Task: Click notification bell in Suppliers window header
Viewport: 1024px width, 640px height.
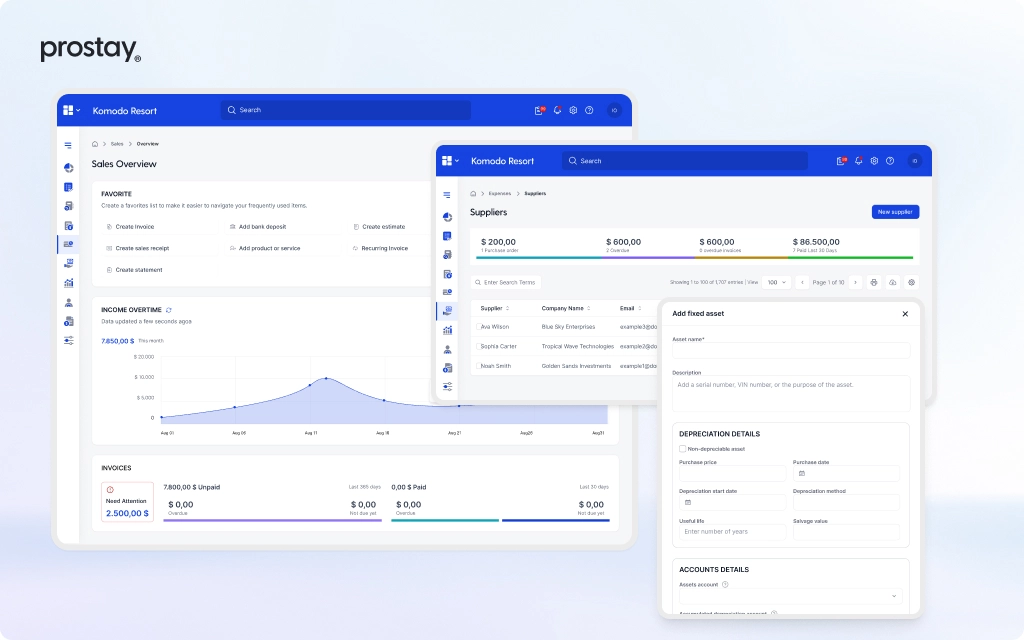Action: tap(859, 161)
